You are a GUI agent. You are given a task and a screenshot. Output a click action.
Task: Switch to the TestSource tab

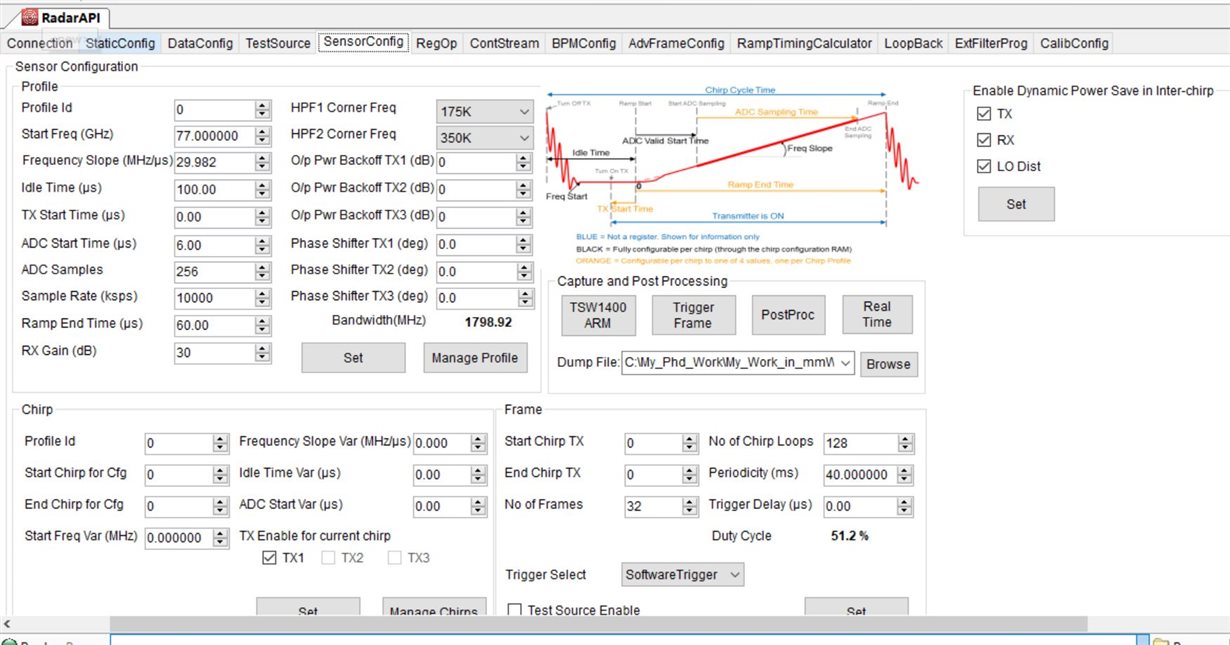click(278, 43)
